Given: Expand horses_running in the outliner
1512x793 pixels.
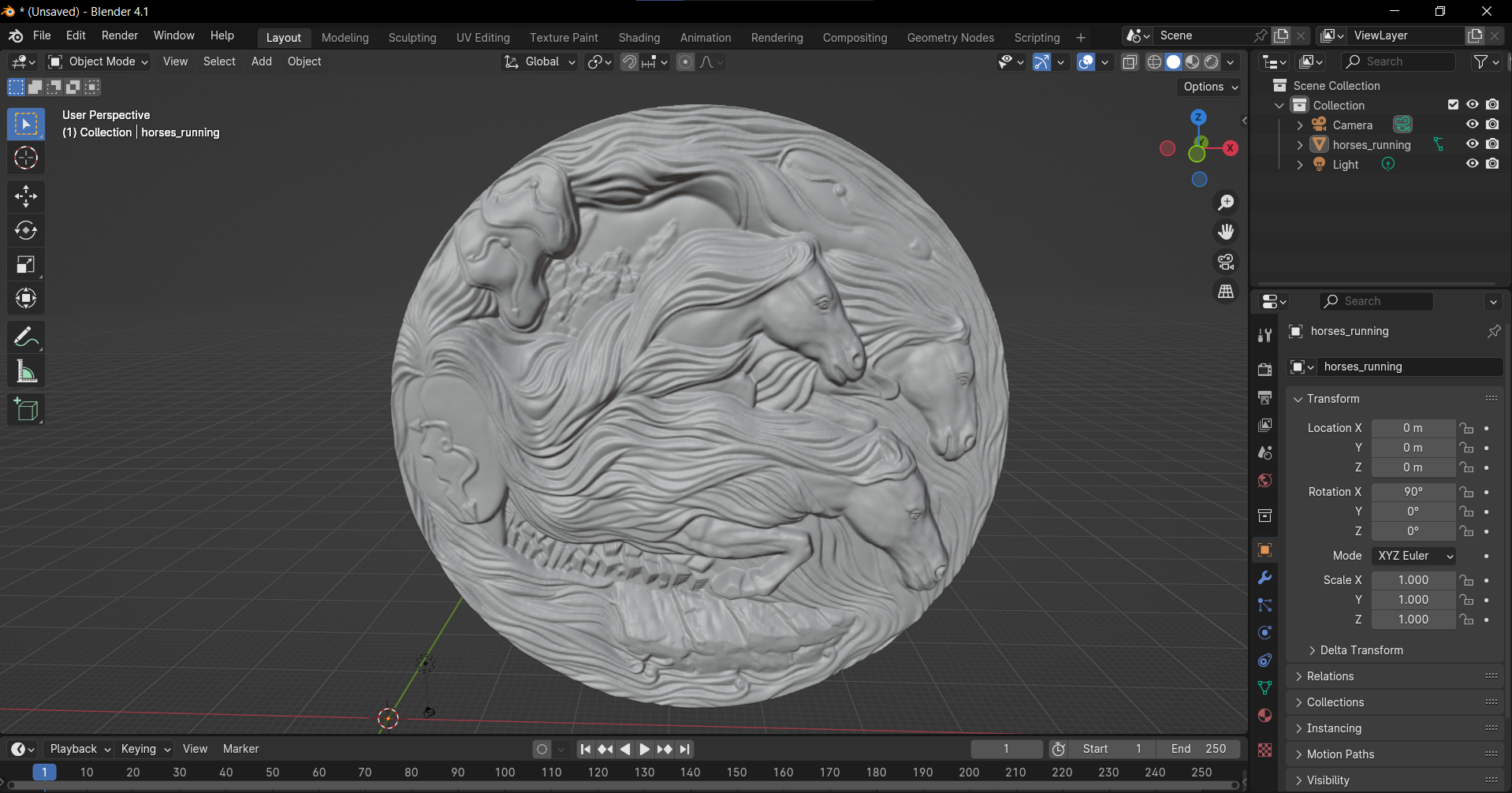Looking at the screenshot, I should (1299, 145).
